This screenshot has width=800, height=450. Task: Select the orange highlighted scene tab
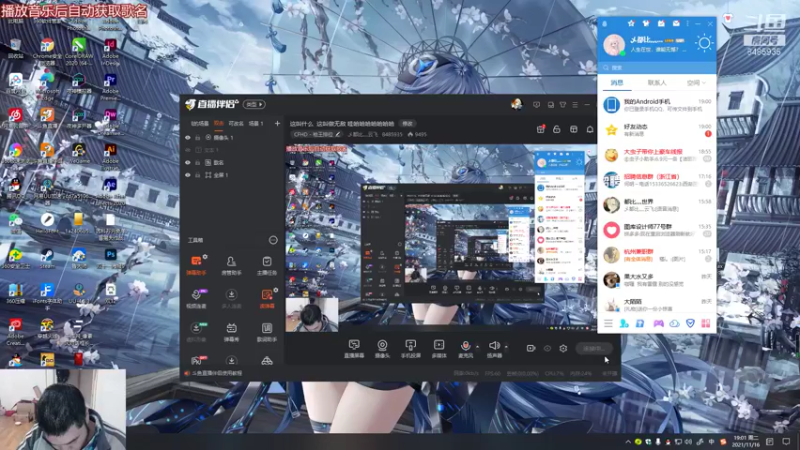pos(219,123)
